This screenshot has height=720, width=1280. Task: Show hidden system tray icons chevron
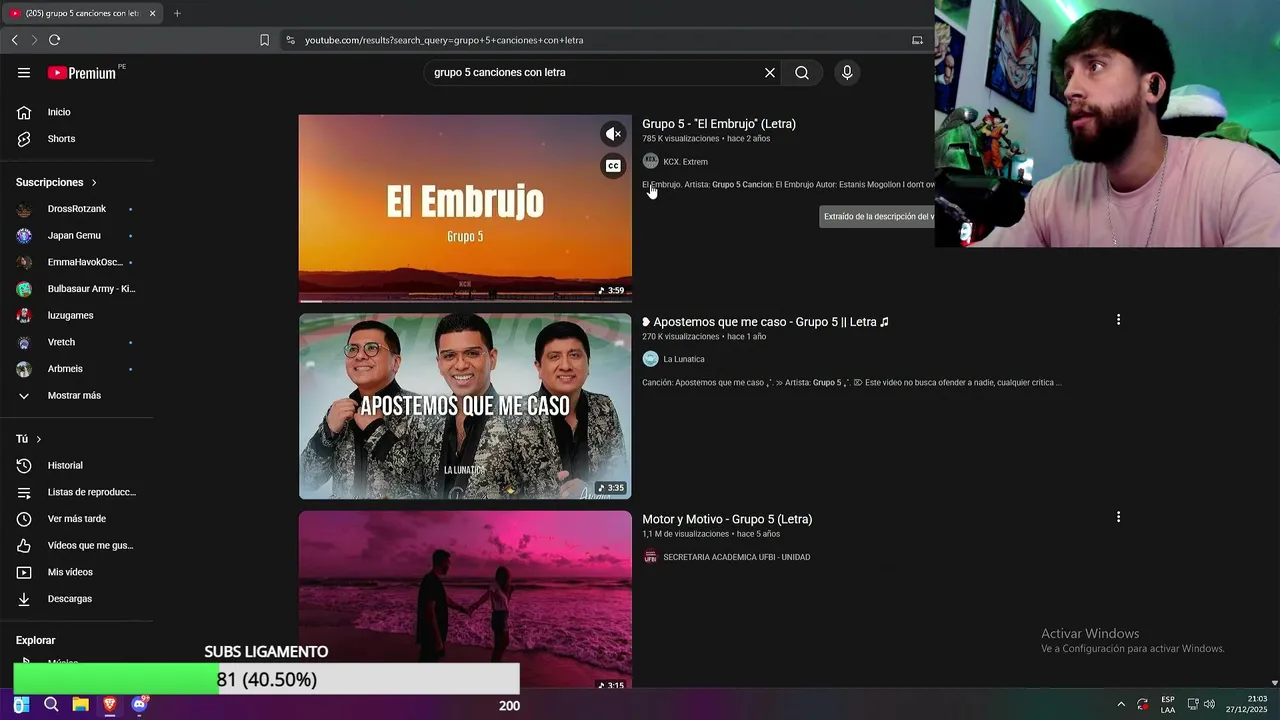(1121, 704)
